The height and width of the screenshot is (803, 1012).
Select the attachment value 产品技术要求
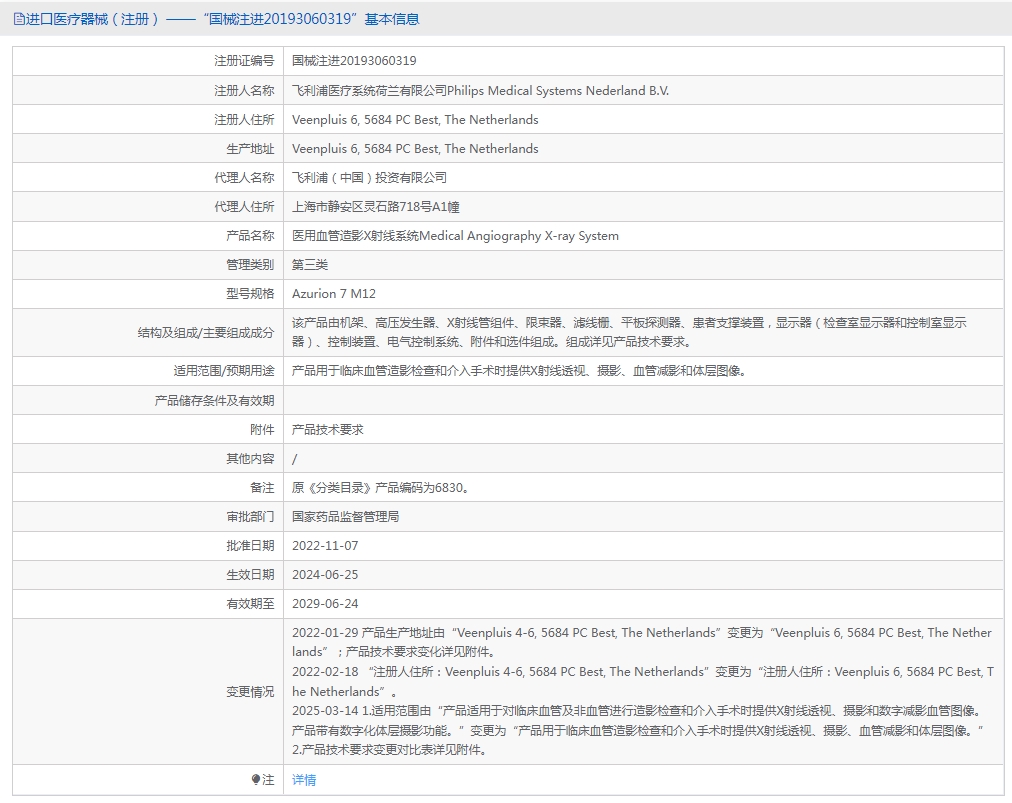click(328, 429)
